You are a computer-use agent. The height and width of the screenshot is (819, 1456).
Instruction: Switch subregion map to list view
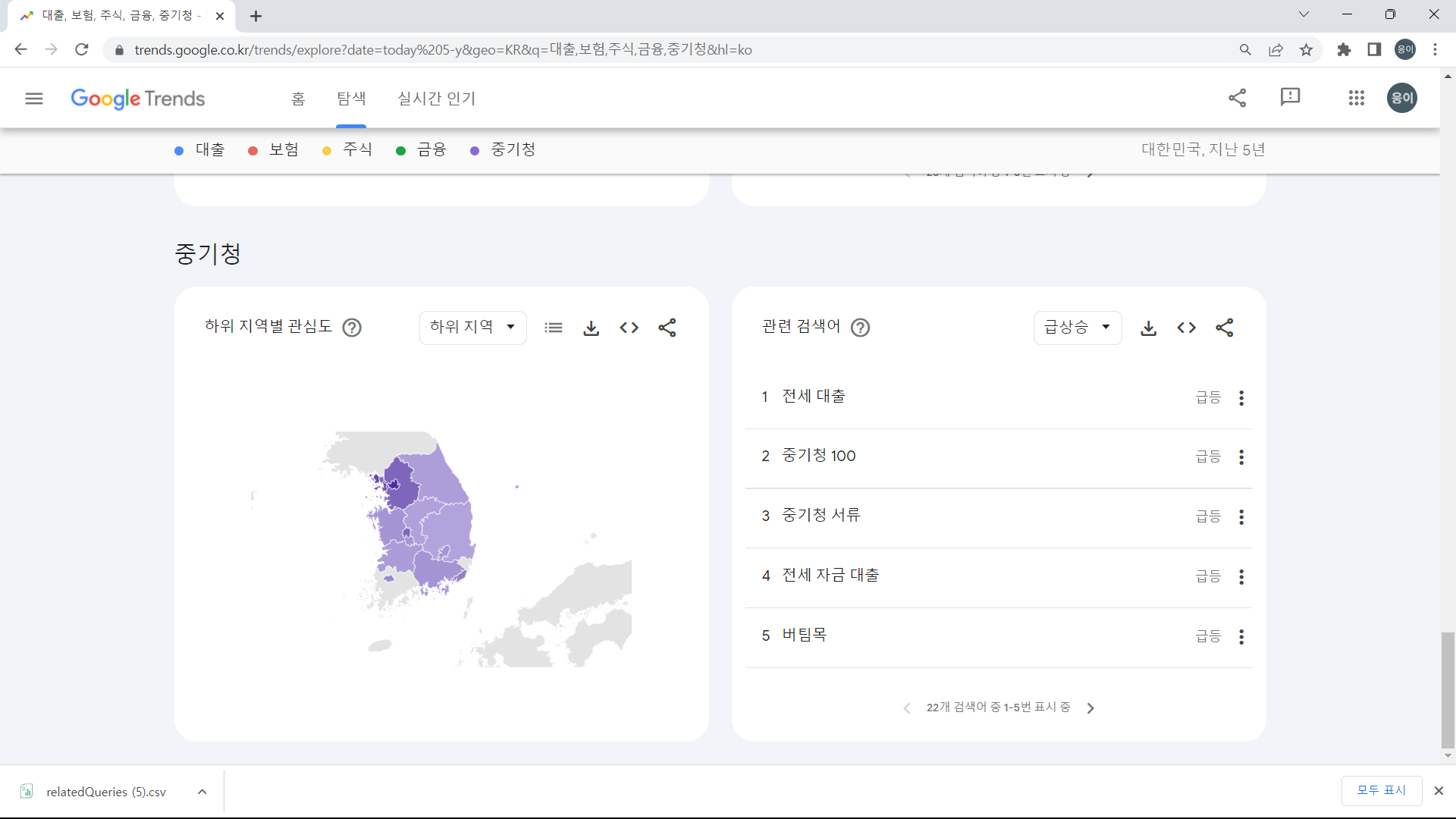tap(554, 328)
